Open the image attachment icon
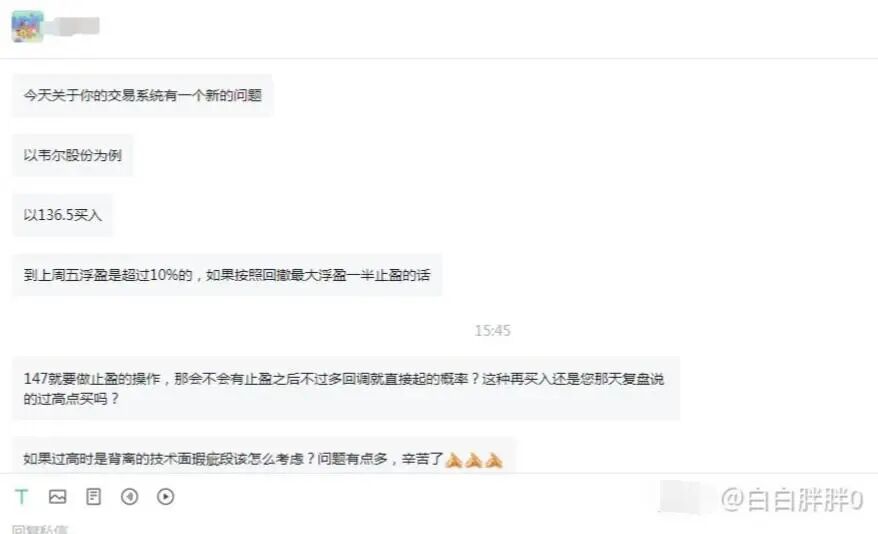The height and width of the screenshot is (534, 878). (x=58, y=496)
